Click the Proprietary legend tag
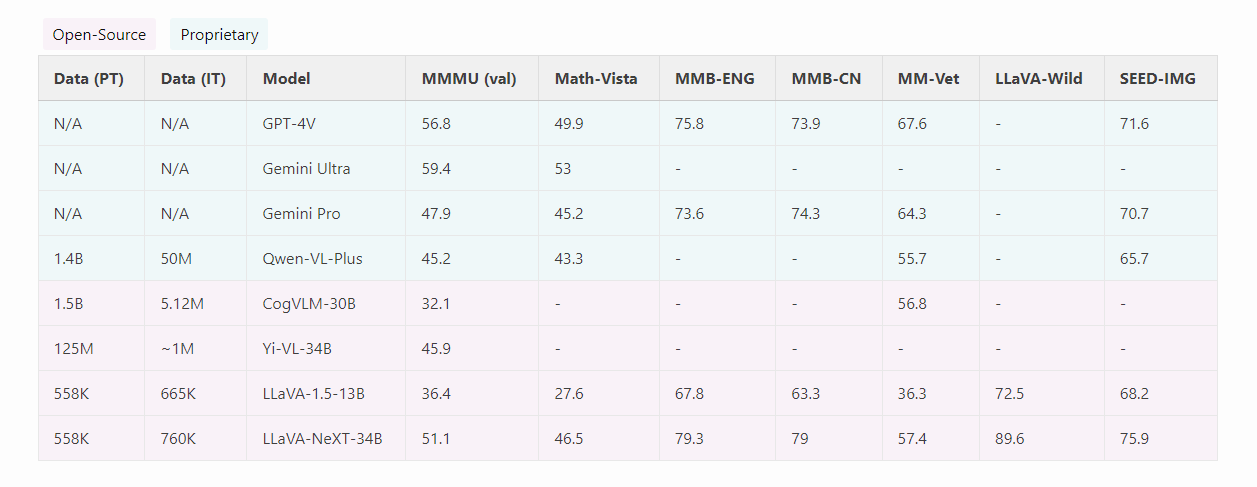The width and height of the screenshot is (1257, 487). [x=219, y=35]
